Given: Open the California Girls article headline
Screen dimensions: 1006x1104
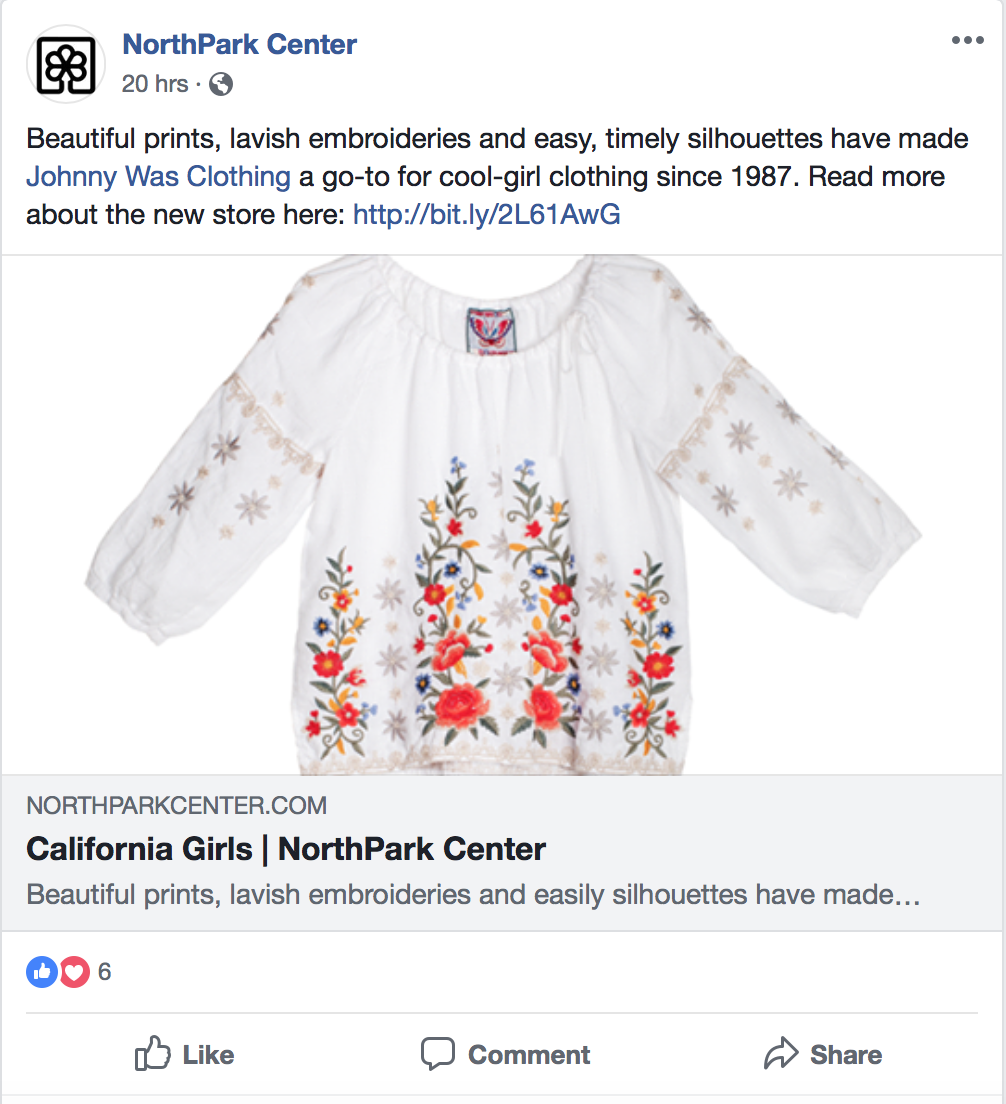Looking at the screenshot, I should [x=286, y=849].
